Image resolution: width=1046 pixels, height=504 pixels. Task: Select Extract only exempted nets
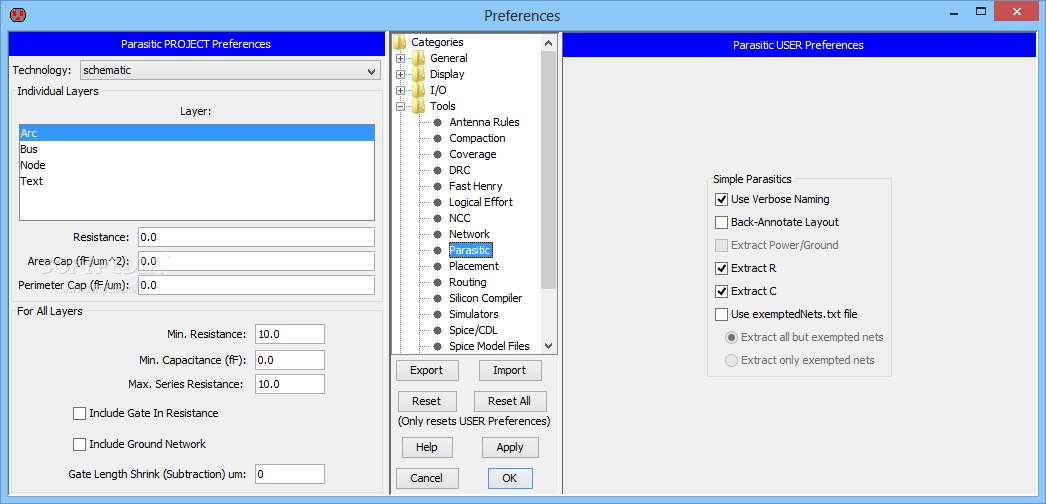731,360
